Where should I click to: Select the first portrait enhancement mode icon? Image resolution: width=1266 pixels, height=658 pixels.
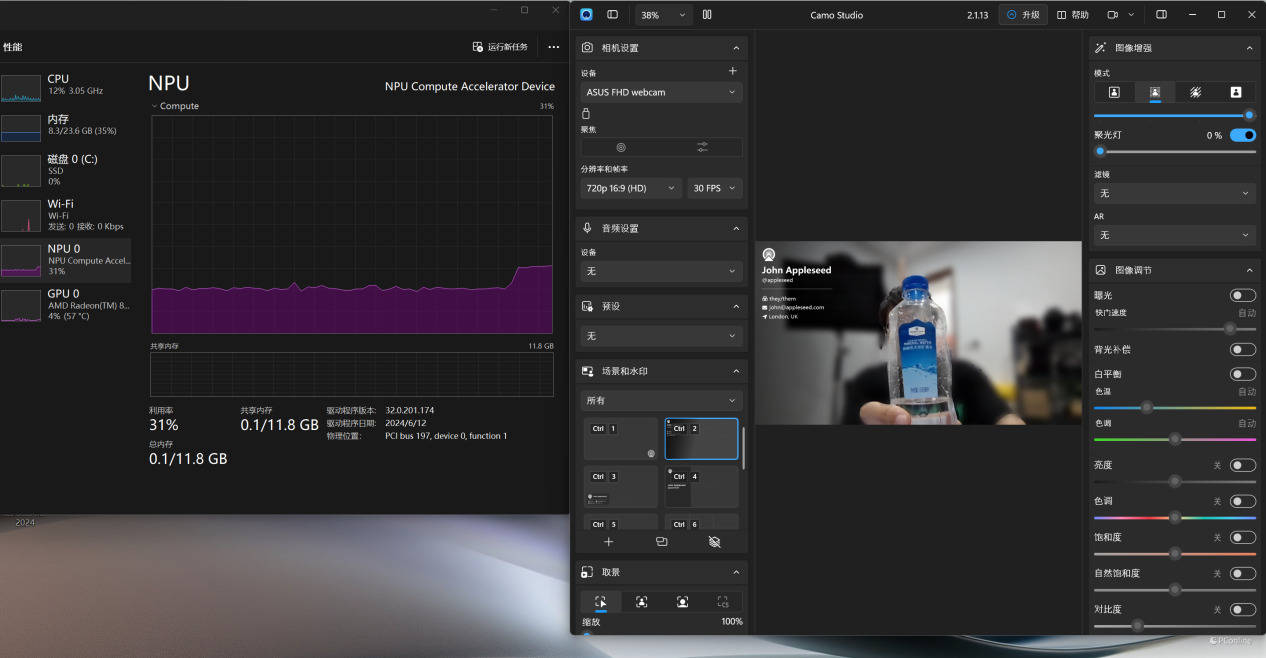tap(1114, 92)
